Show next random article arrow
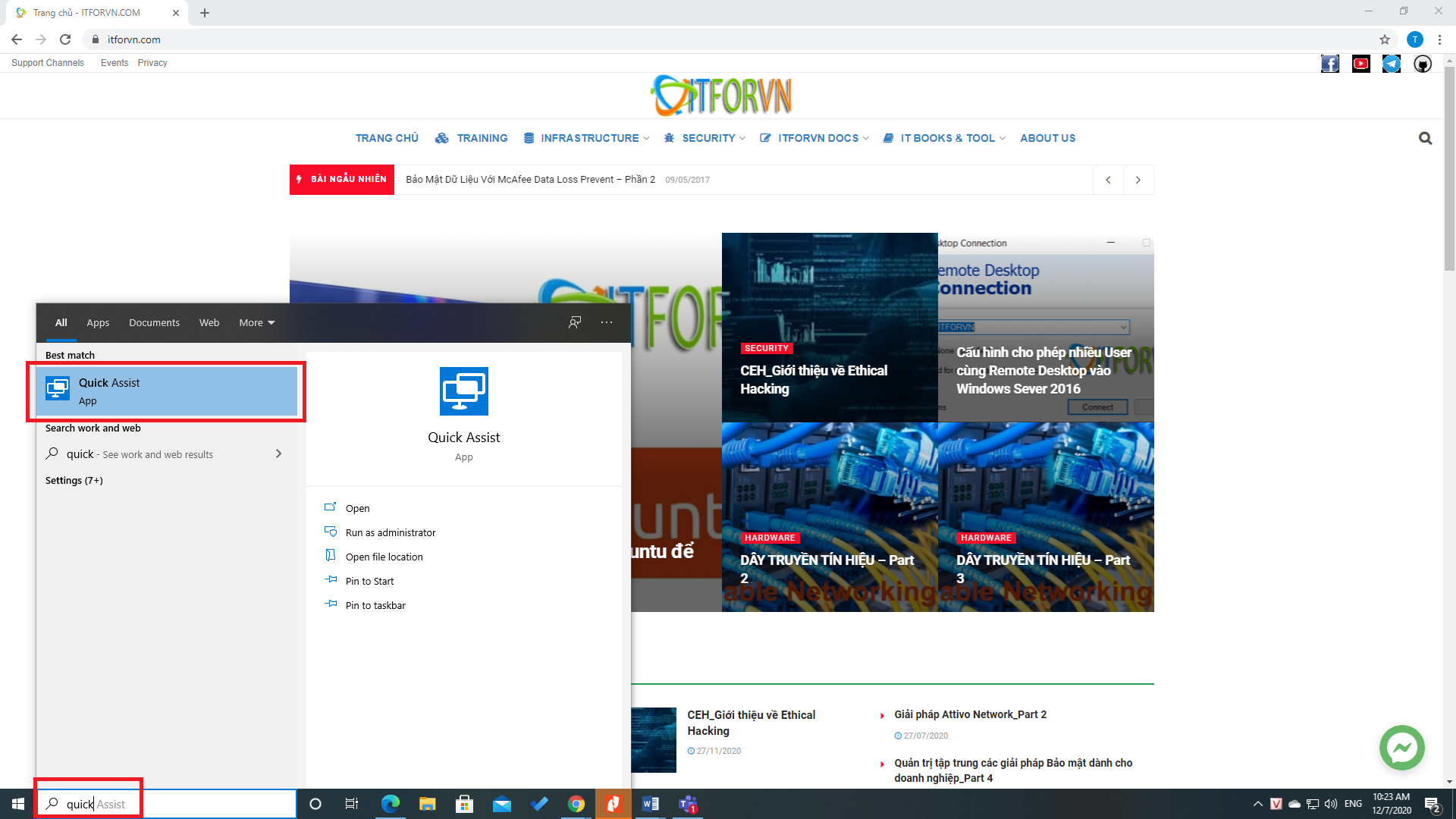Screen dimensions: 1456x819 tap(1137, 180)
